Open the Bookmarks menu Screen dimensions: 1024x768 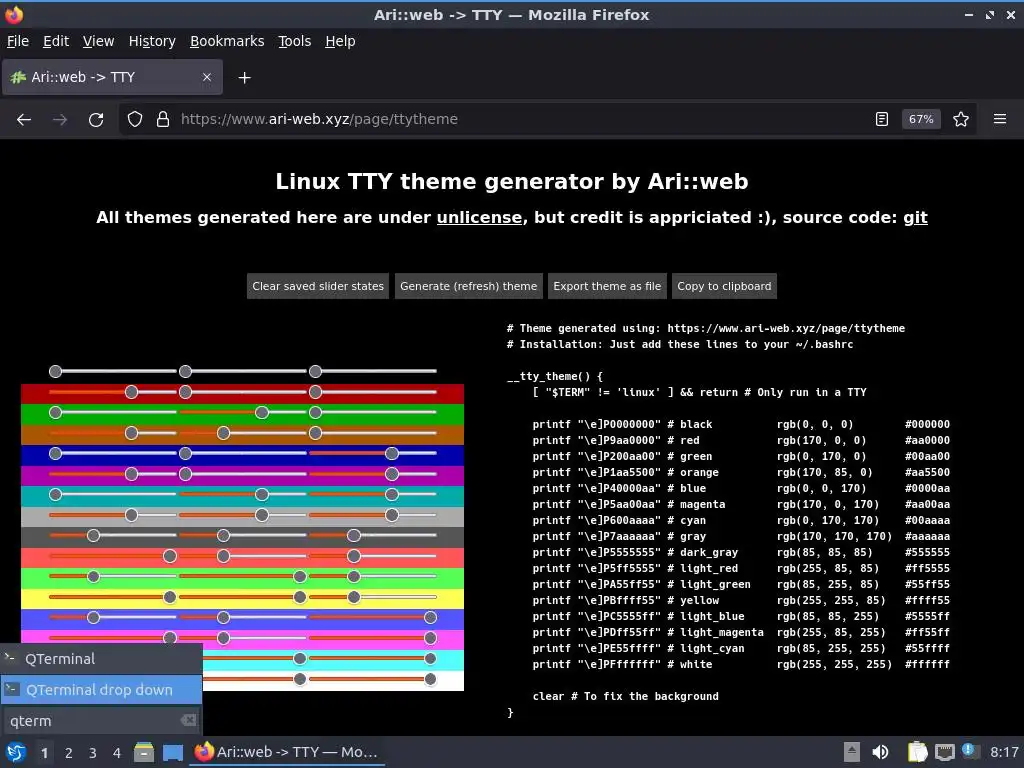[x=227, y=41]
